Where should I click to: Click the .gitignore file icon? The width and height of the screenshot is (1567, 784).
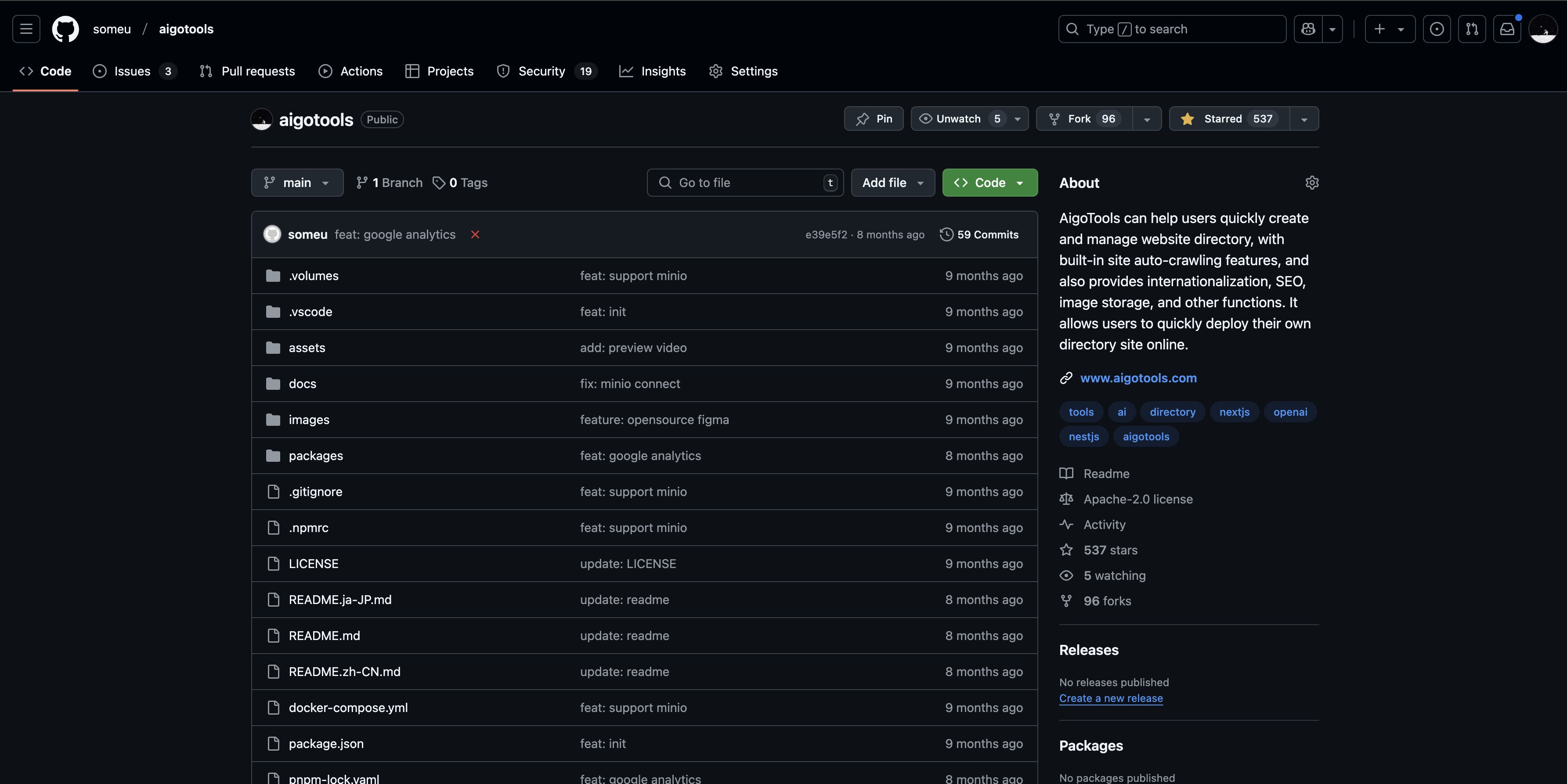tap(273, 492)
